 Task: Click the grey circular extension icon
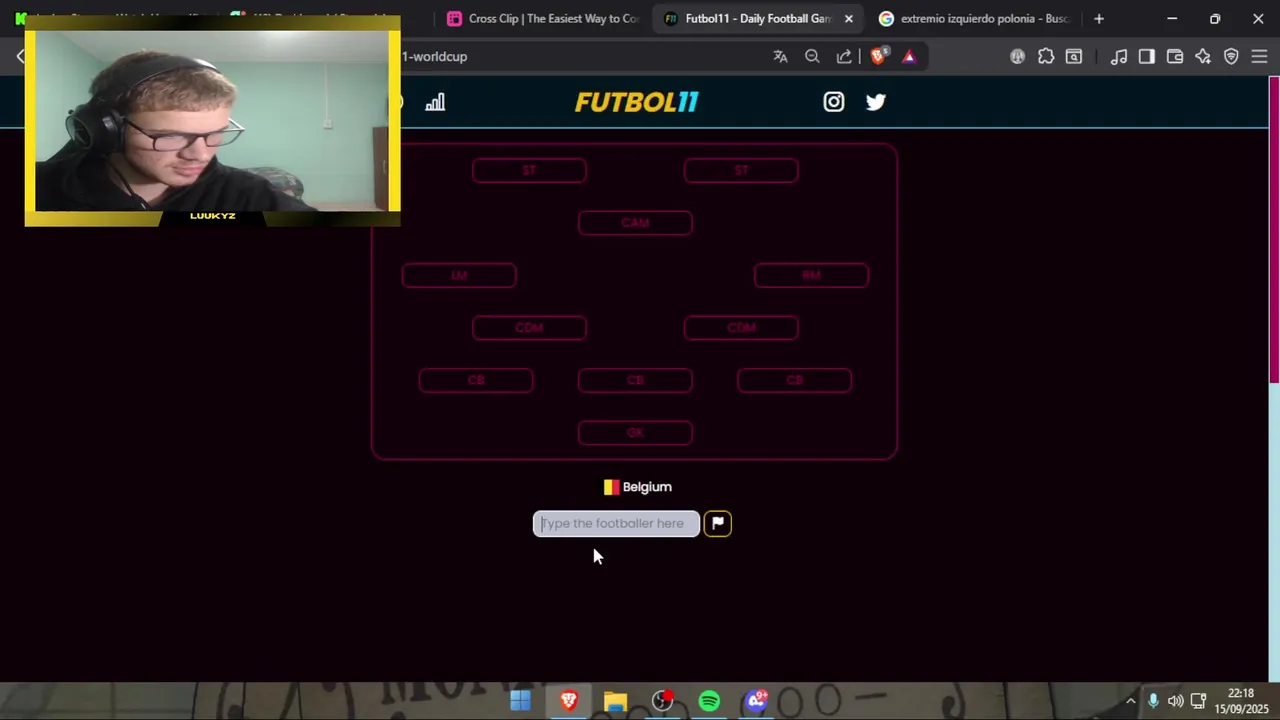(1017, 57)
